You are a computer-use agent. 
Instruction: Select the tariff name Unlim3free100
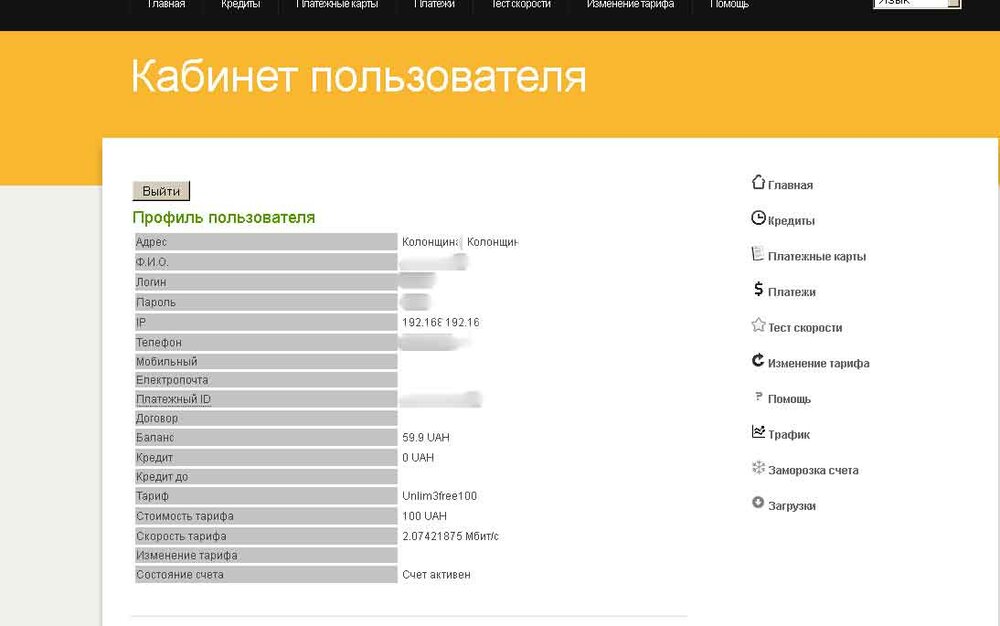coord(439,496)
